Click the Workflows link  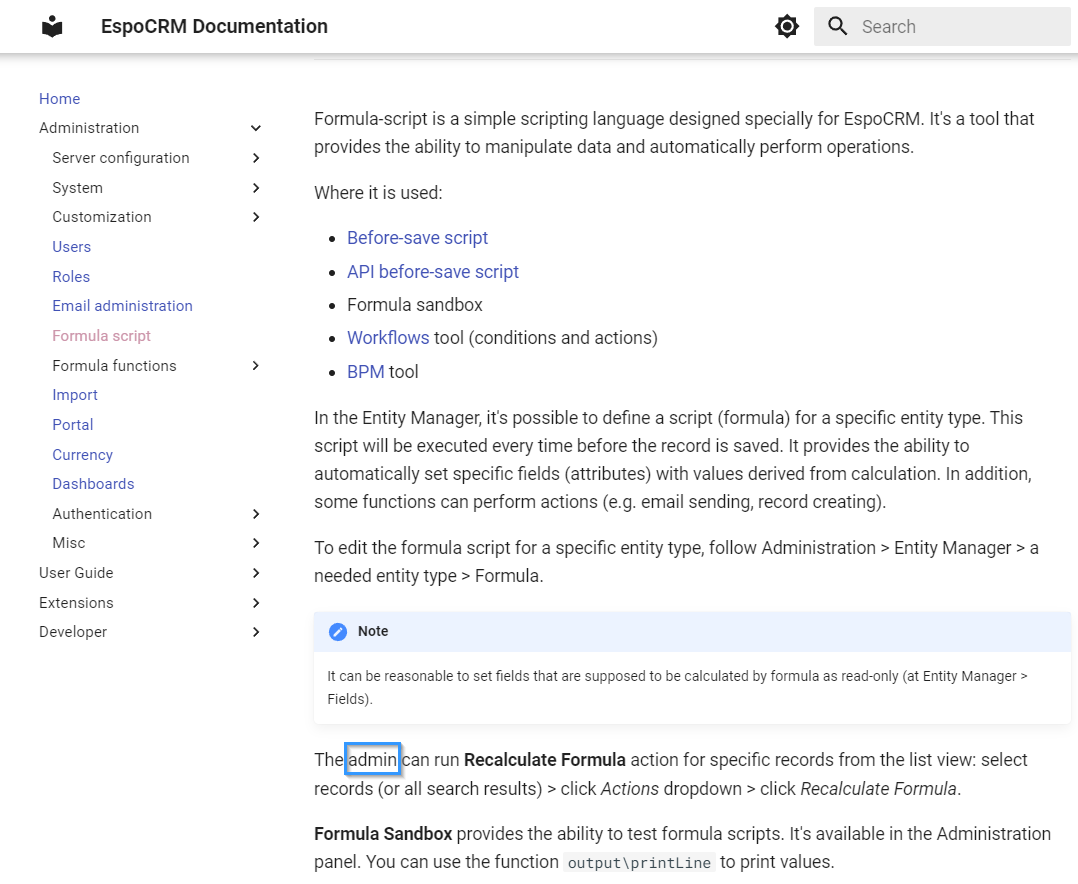point(388,338)
